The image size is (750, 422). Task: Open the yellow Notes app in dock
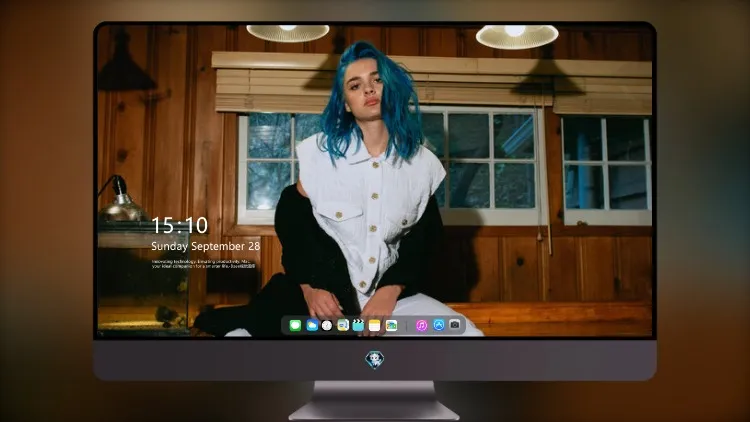pyautogui.click(x=375, y=325)
